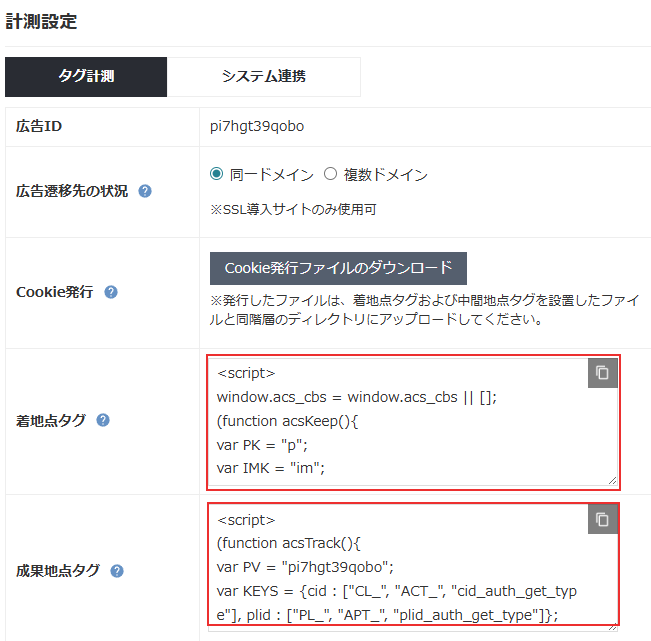Open the システム連携 tab
651x641 pixels.
click(x=263, y=77)
